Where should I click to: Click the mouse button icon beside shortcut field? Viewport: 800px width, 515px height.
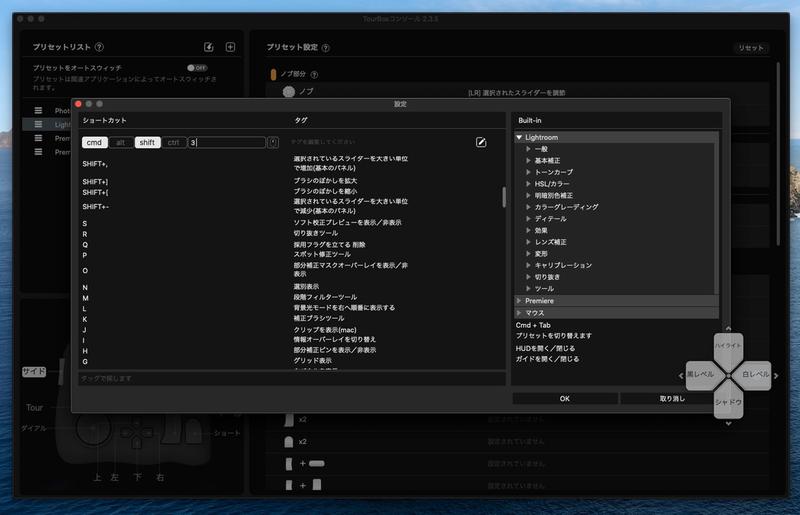click(273, 142)
